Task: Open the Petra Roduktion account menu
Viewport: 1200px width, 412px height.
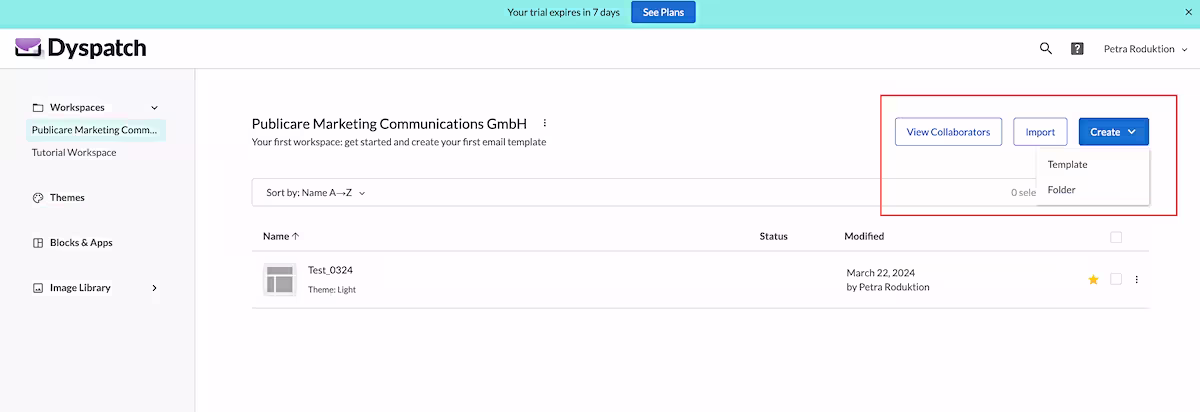Action: pos(1144,48)
